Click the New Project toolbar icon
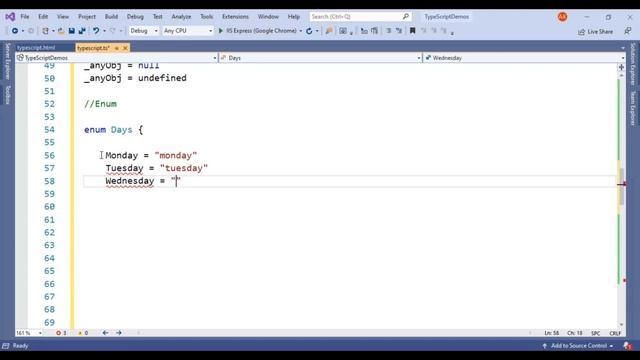 [x=46, y=31]
